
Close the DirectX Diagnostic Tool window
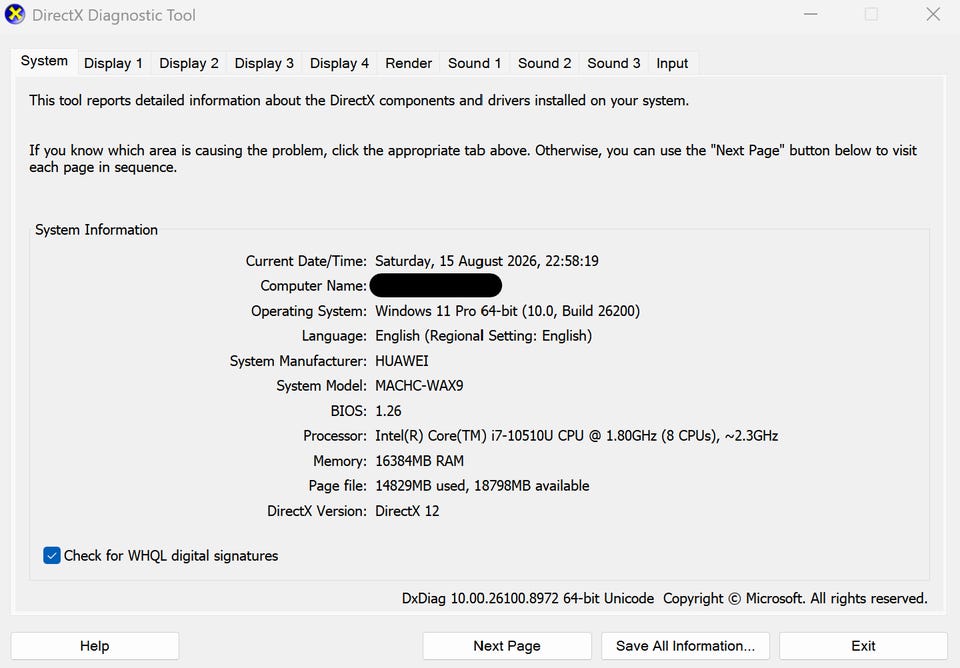click(x=933, y=14)
